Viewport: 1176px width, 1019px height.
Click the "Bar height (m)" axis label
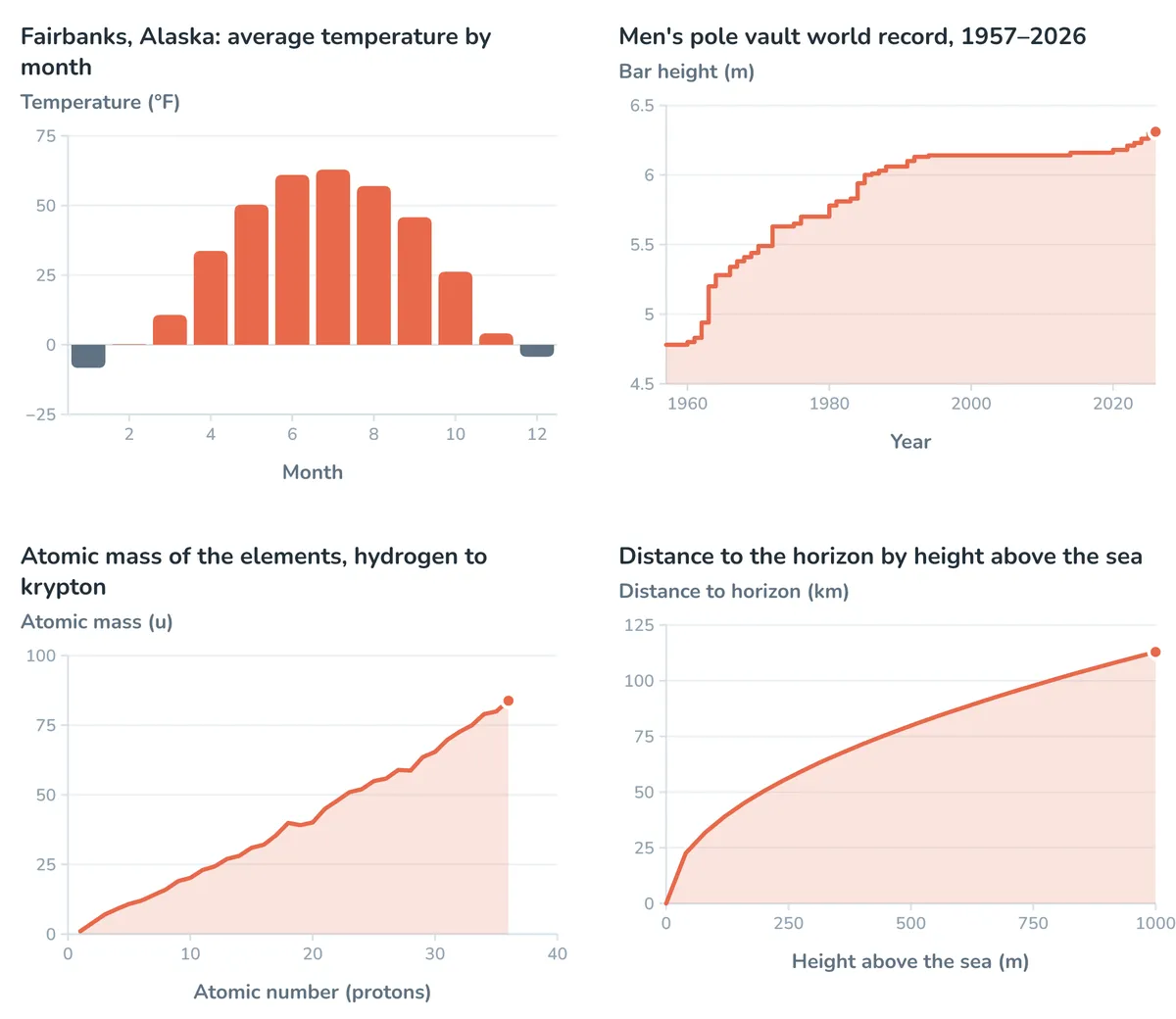pos(687,72)
